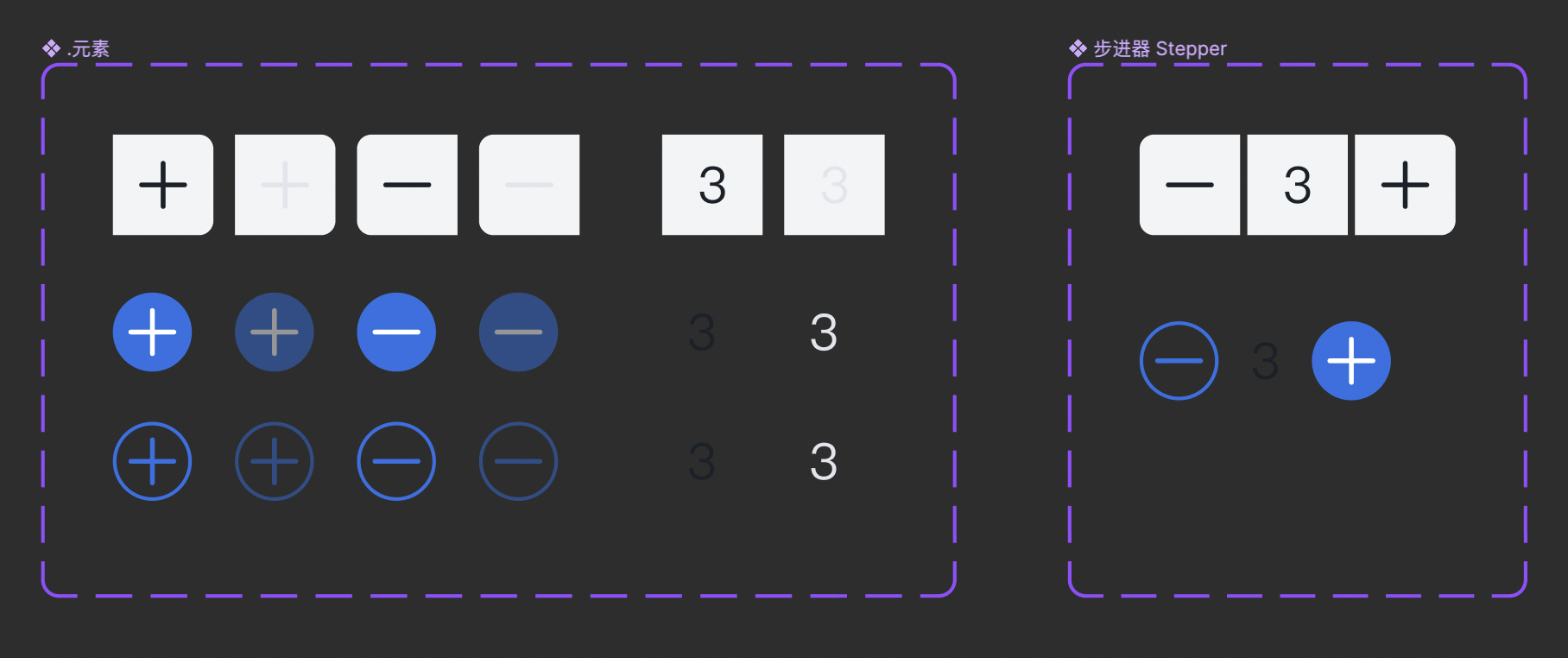This screenshot has height=658, width=1568.
Task: Click the disabled faded square plus button
Action: (x=285, y=185)
